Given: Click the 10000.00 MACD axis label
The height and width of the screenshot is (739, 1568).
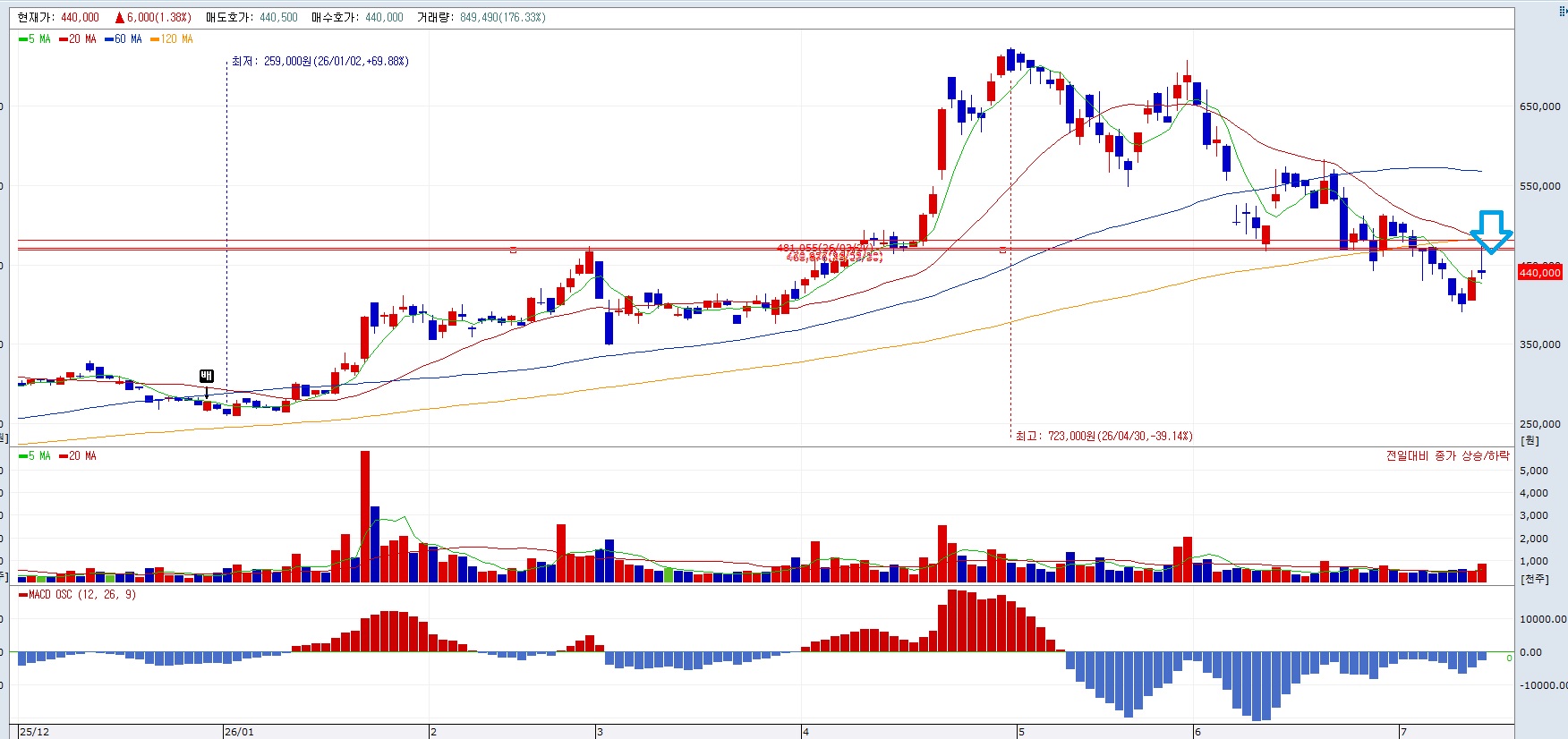Looking at the screenshot, I should pyautogui.click(x=1544, y=619).
